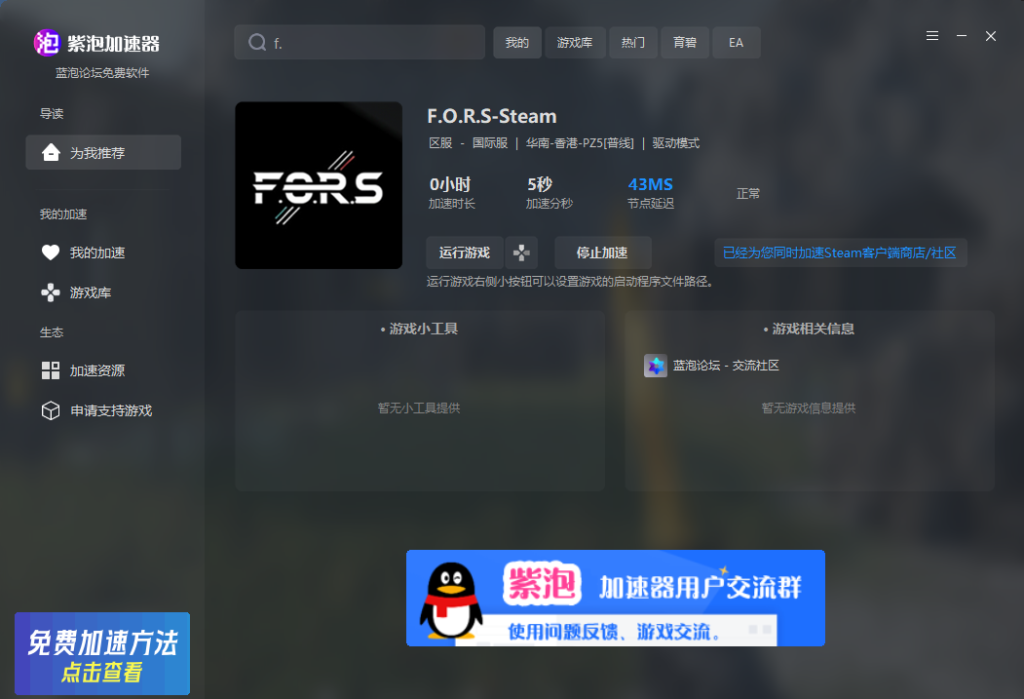Open the 育碧 tab
The height and width of the screenshot is (699, 1024).
tap(684, 42)
